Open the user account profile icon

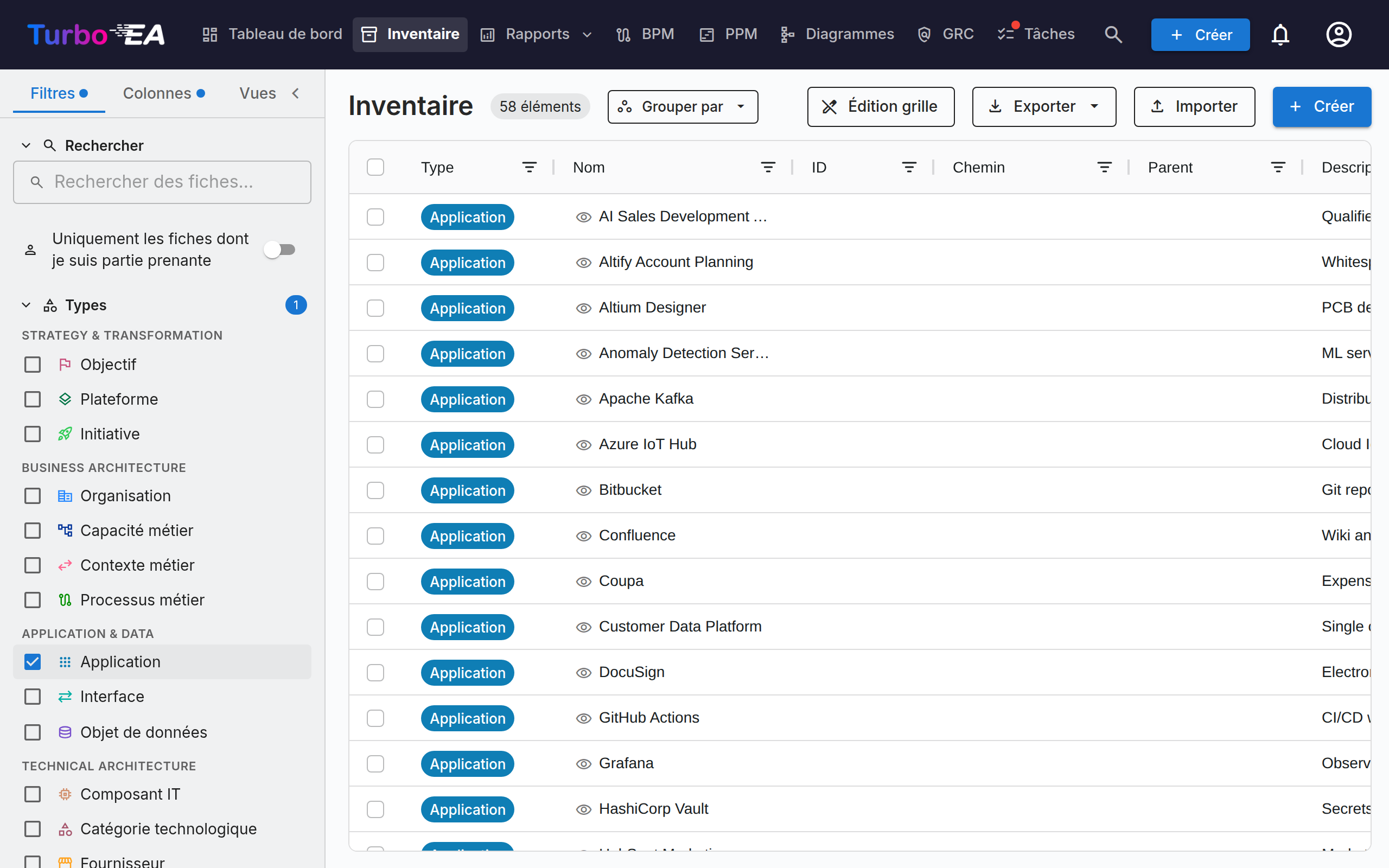coord(1339,34)
